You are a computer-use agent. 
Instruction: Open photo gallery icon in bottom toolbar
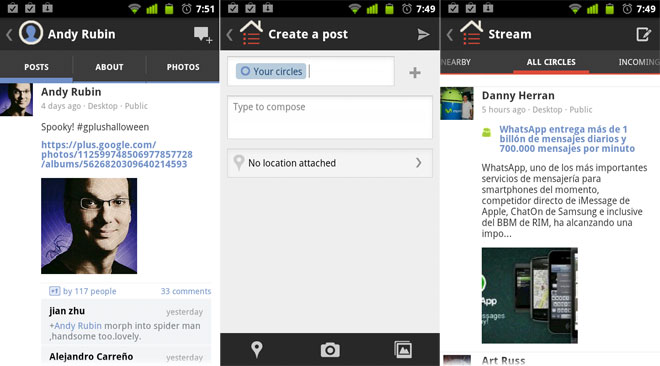click(x=403, y=350)
